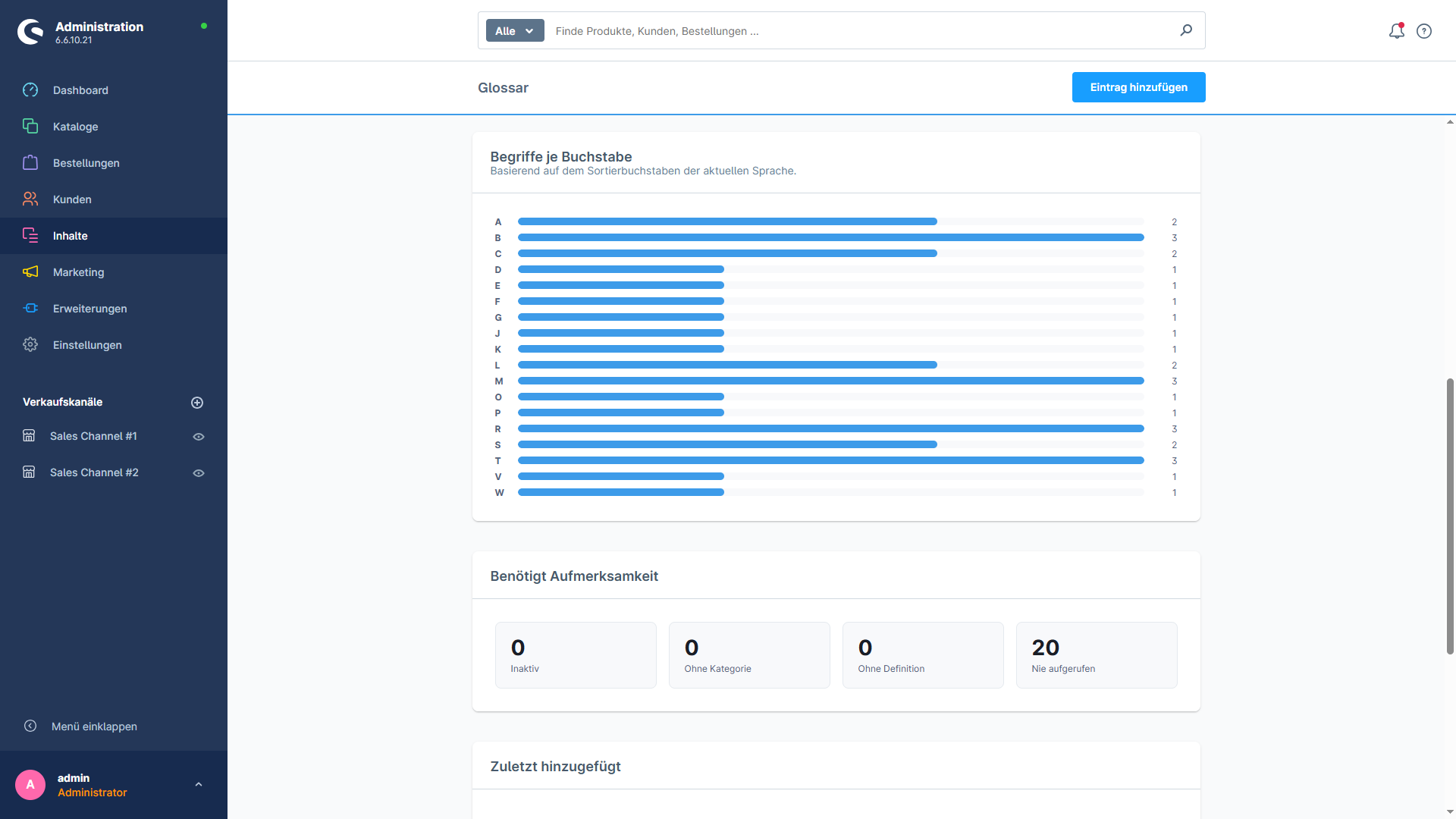The image size is (1456, 819).
Task: Click the Kataloge icon in the sidebar
Action: [30, 127]
